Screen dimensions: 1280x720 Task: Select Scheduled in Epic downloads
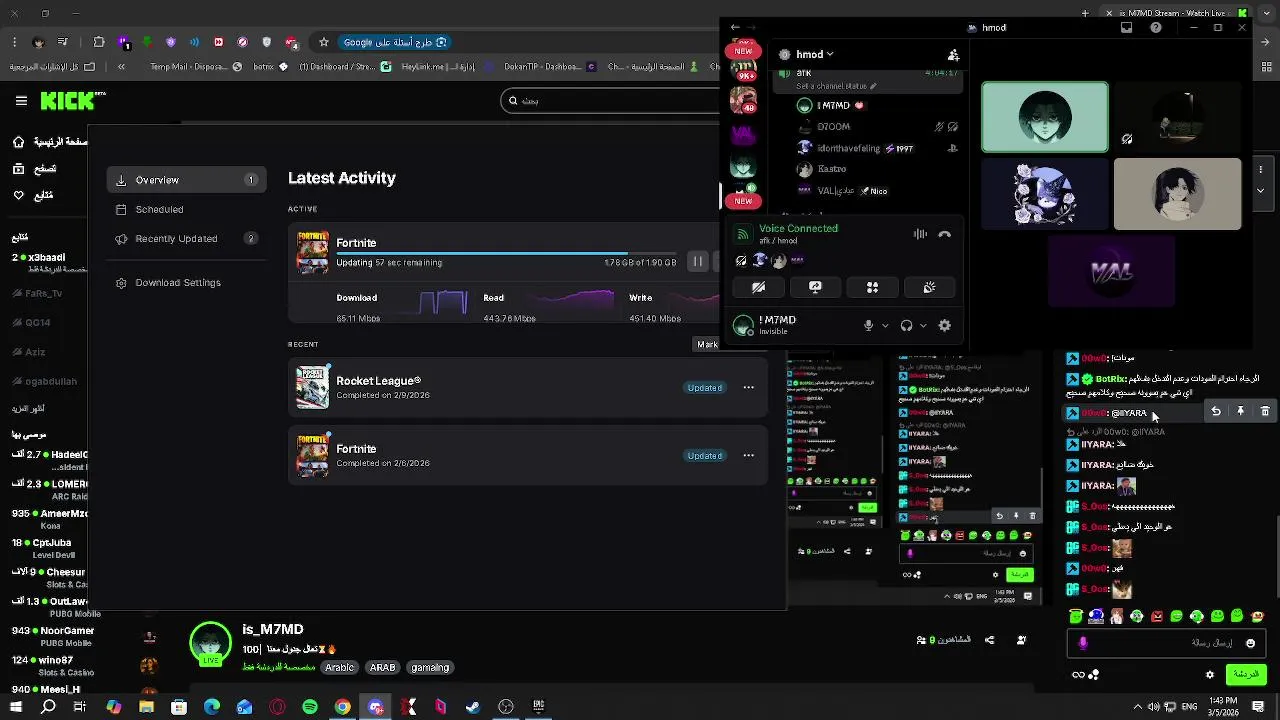pos(187,210)
